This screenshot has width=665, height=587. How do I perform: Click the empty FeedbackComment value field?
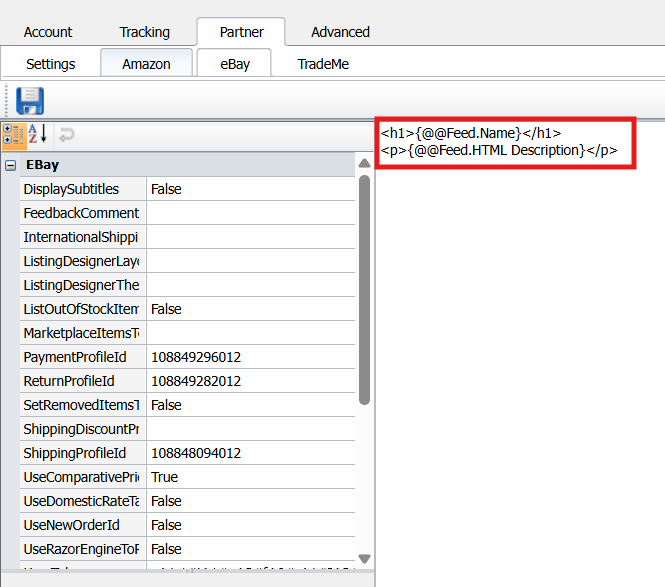click(x=251, y=213)
